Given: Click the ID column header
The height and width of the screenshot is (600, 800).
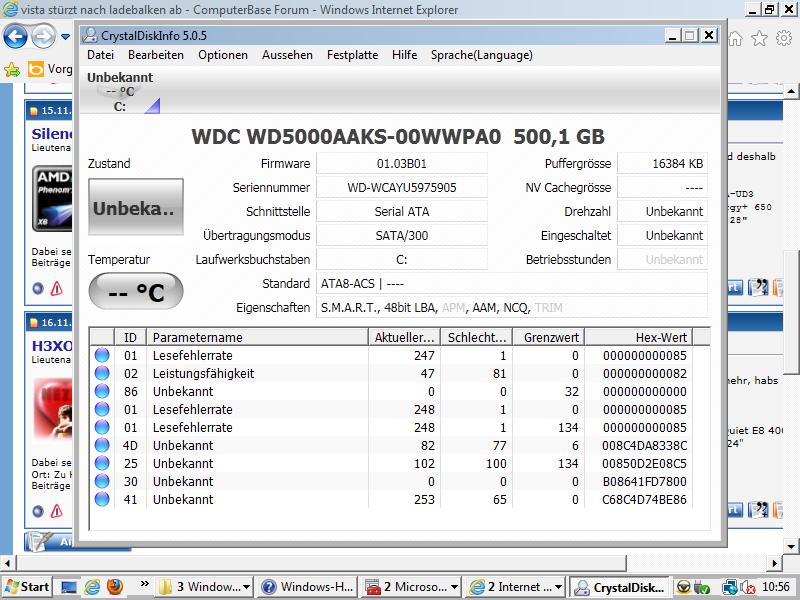Looking at the screenshot, I should click(x=131, y=337).
